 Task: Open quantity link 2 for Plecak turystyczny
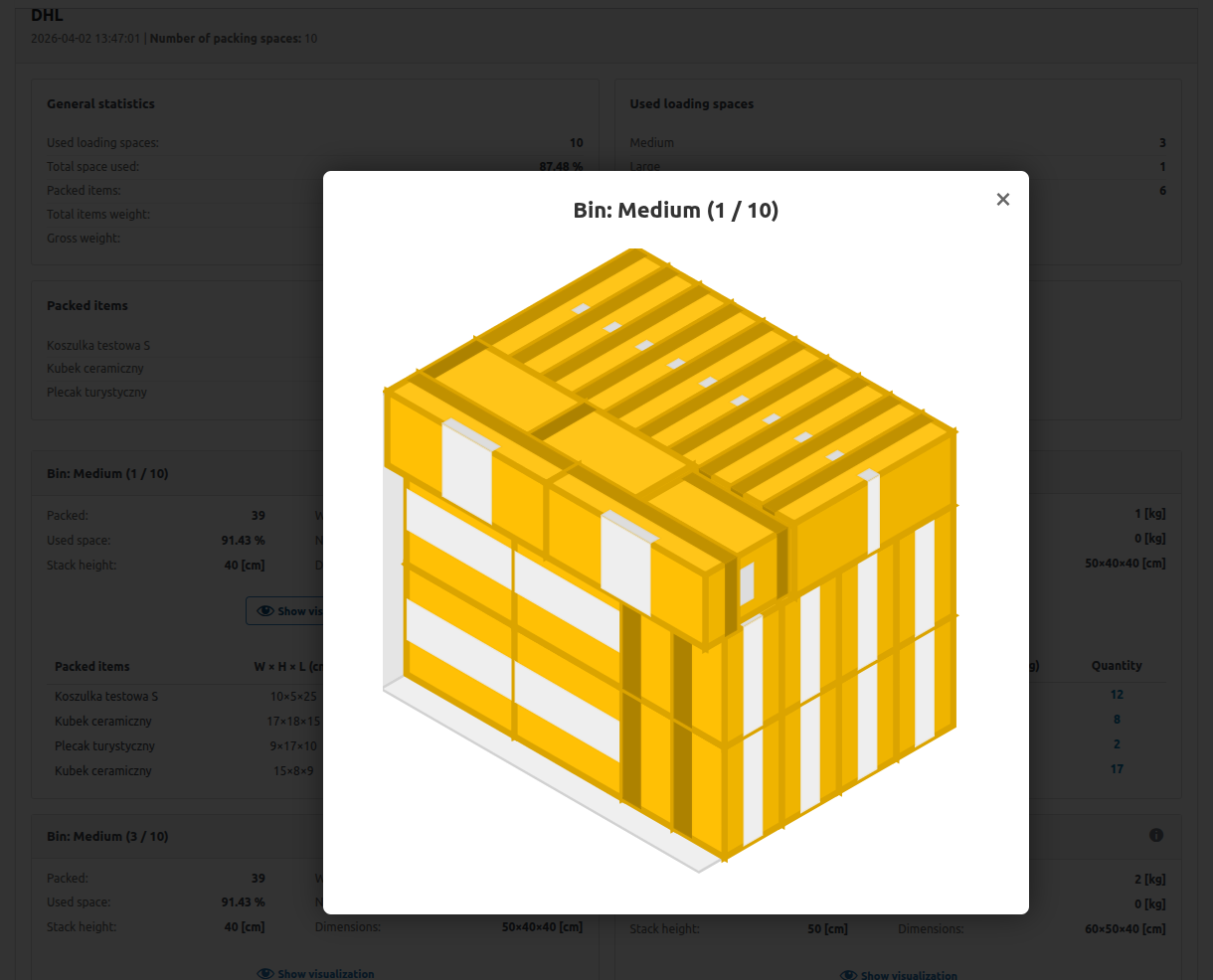pos(1117,743)
